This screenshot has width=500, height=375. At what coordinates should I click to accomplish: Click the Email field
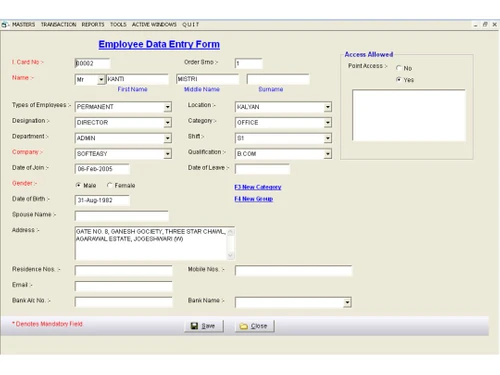(x=124, y=286)
